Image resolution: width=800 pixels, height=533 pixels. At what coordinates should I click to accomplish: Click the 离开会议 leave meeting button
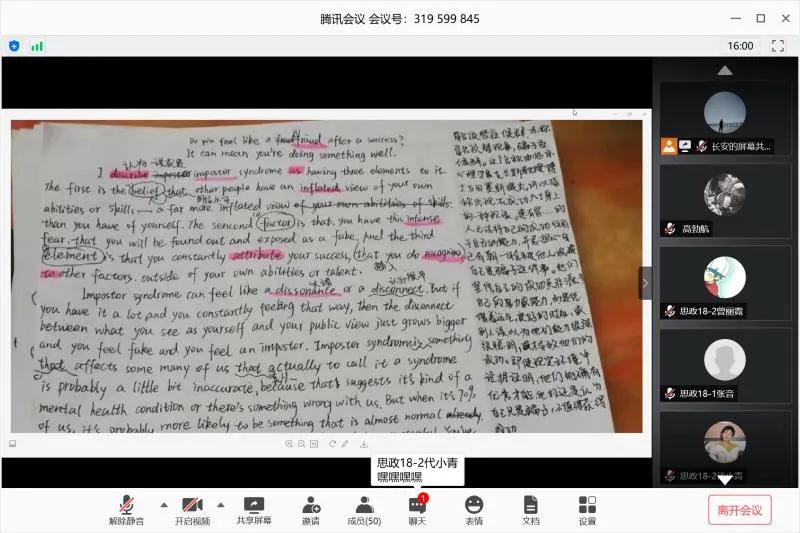[x=739, y=510]
